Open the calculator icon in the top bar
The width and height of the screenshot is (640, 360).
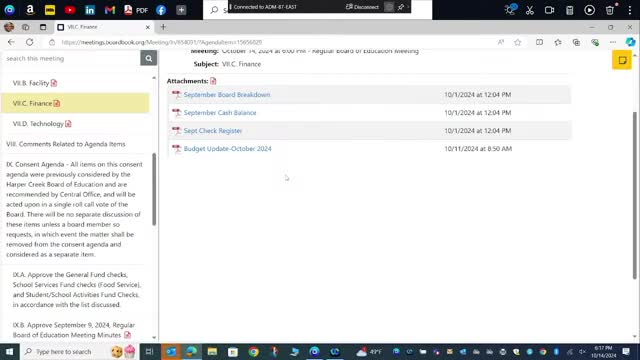point(570,10)
